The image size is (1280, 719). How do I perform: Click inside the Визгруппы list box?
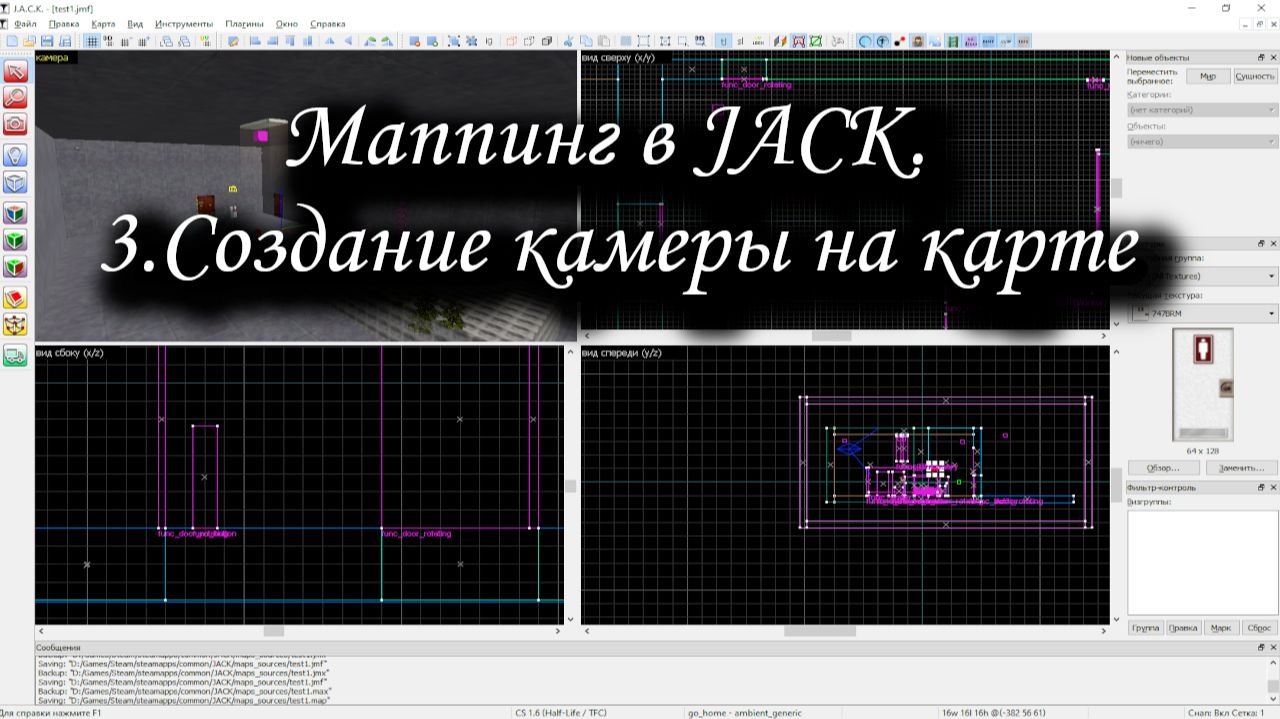point(1202,562)
